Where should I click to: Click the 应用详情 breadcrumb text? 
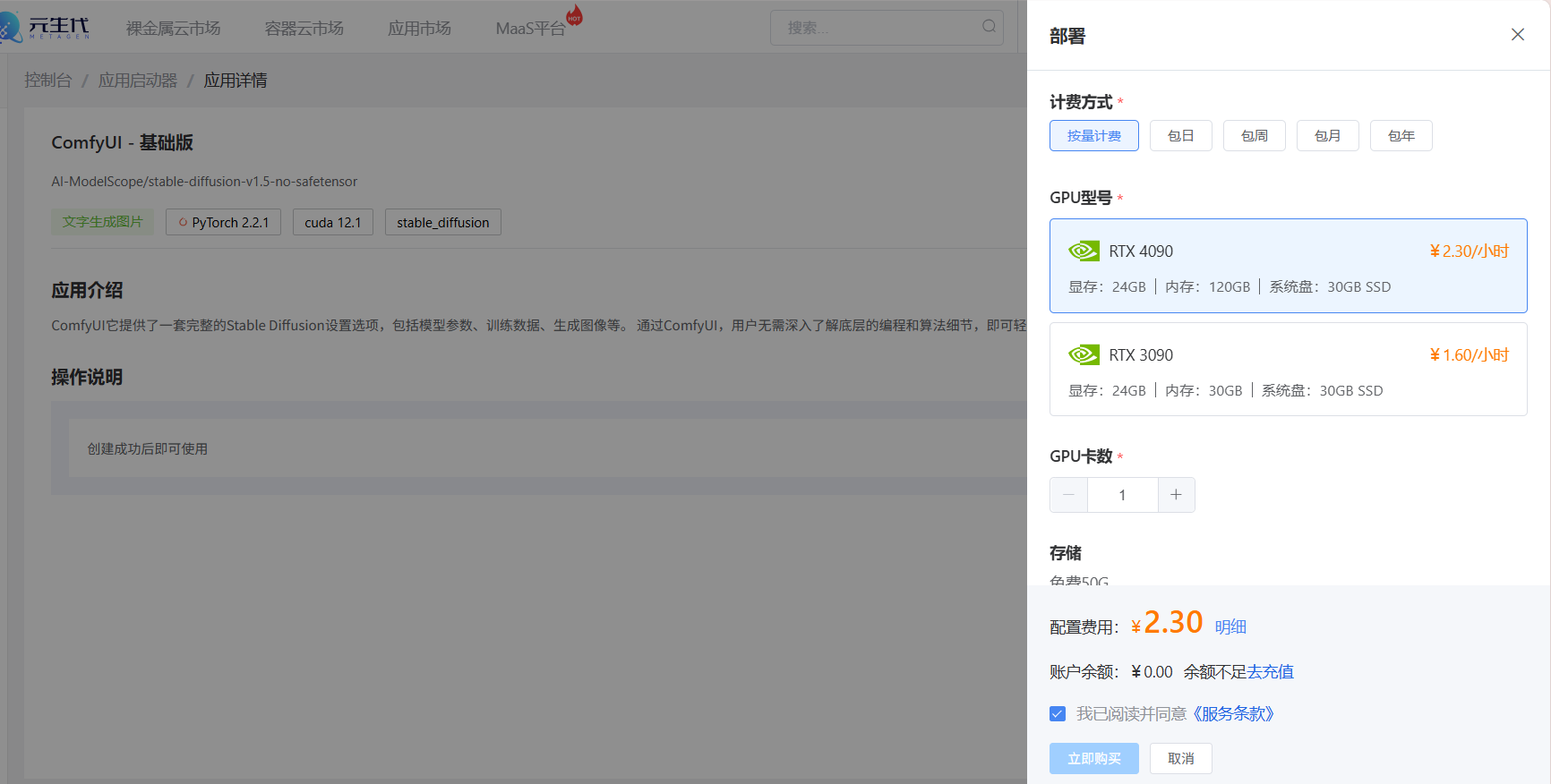(236, 81)
